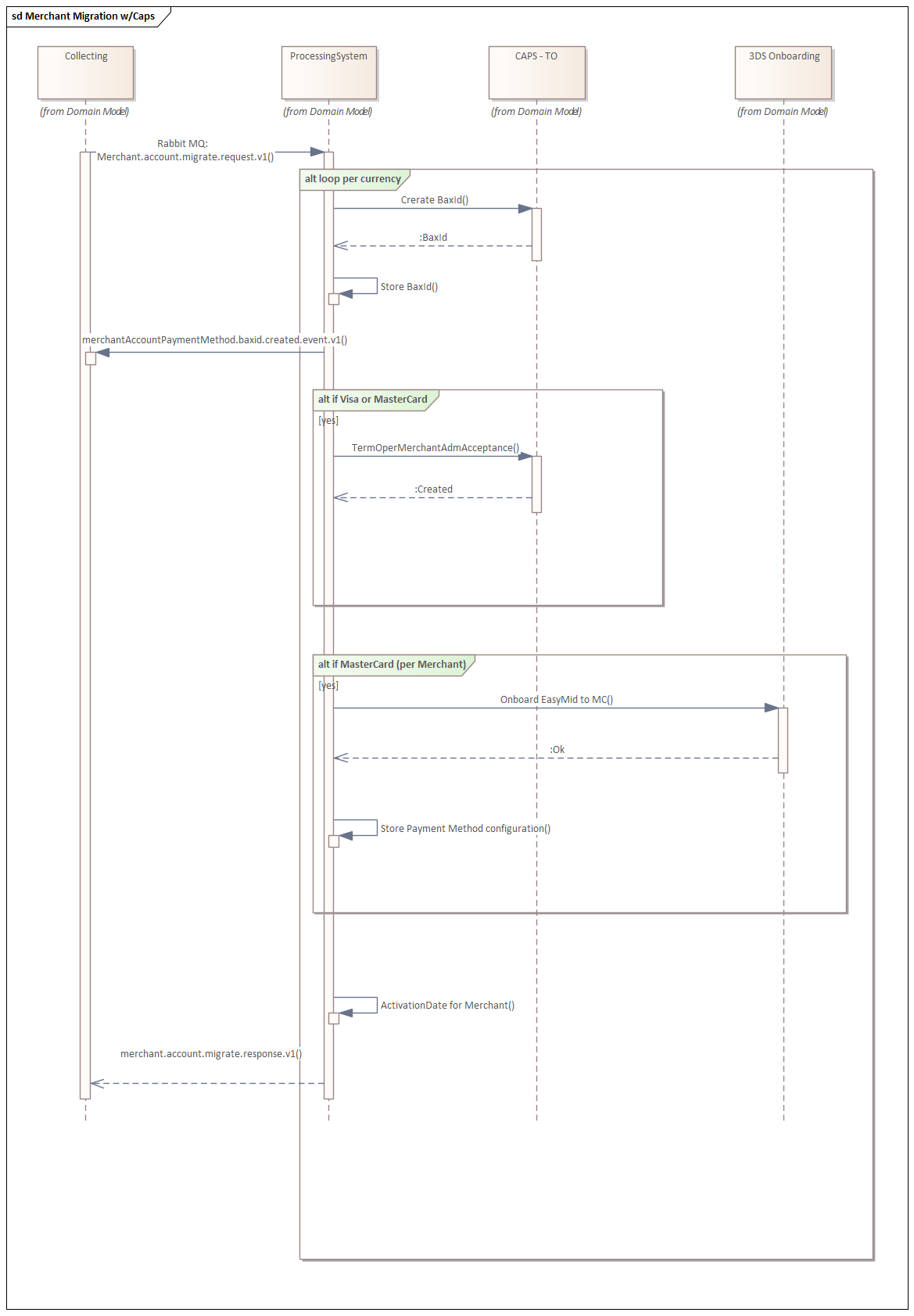Click the 'sd Merchant Migration w/Caps' frame title
Viewport: 914px width, 1316px height.
point(84,16)
